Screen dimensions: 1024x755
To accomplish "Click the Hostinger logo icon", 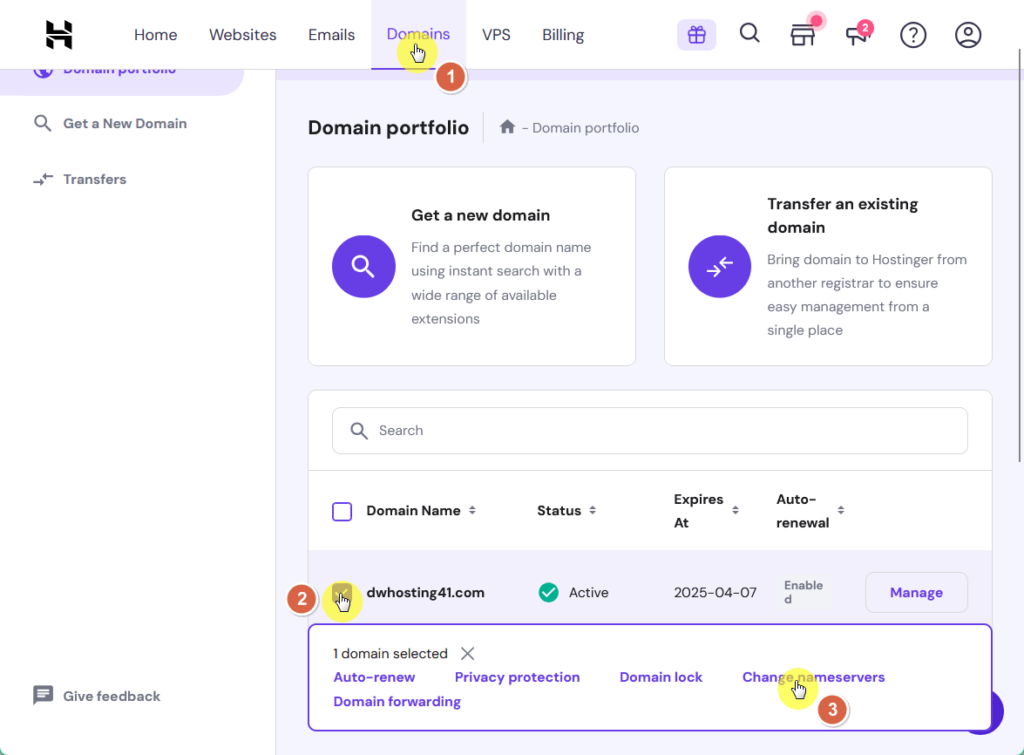I will pyautogui.click(x=59, y=35).
